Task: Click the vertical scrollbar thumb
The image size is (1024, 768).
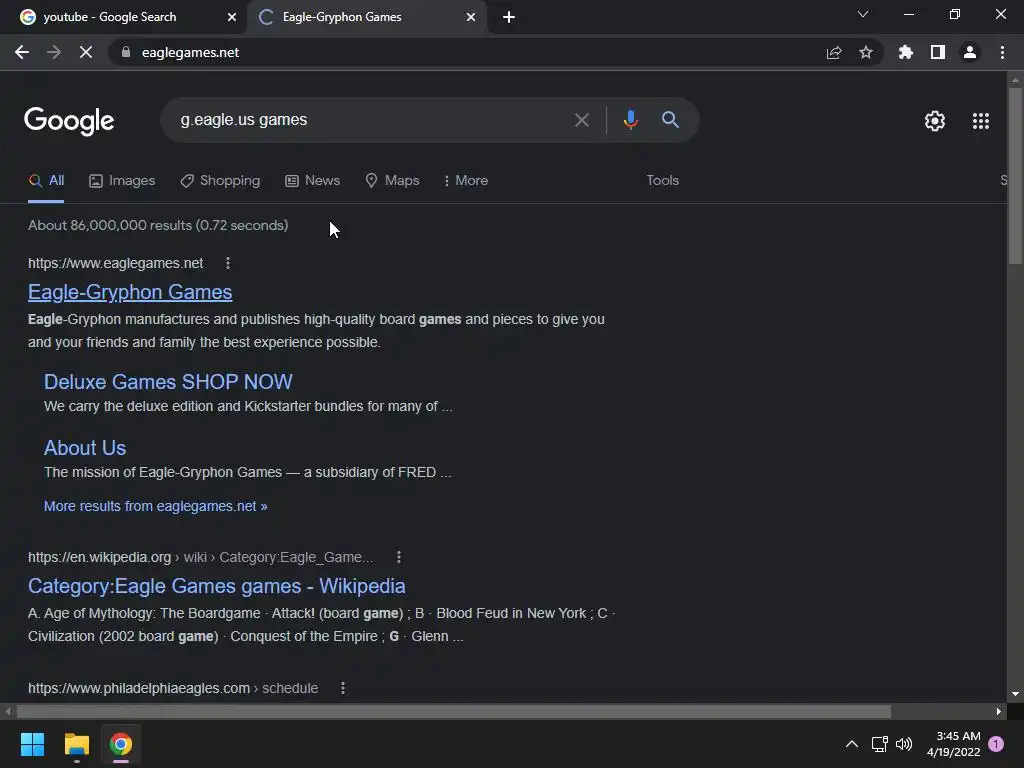Action: (1014, 176)
